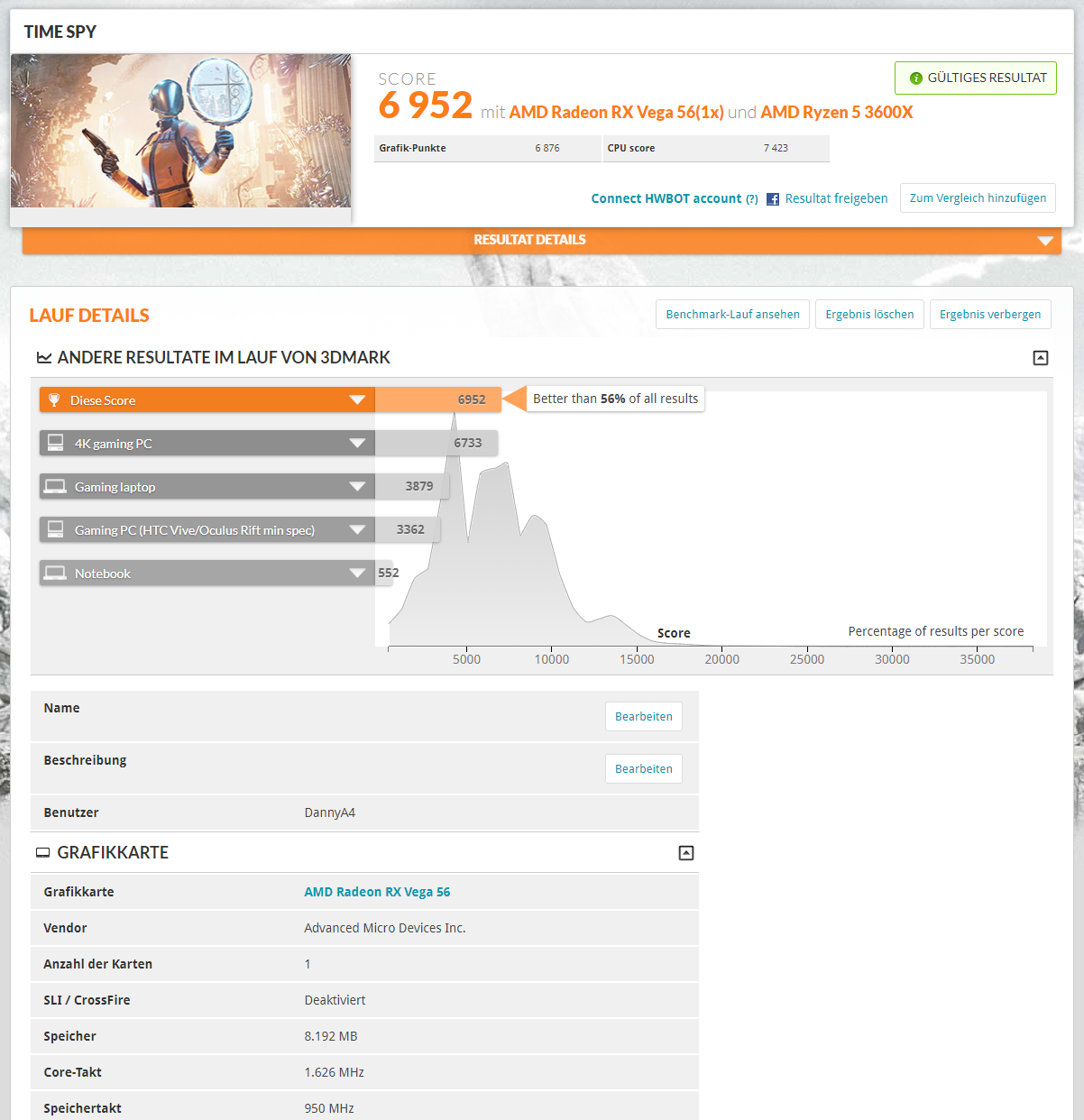
Task: Click the 6733 bar for 4K gaming PC
Action: (x=436, y=443)
